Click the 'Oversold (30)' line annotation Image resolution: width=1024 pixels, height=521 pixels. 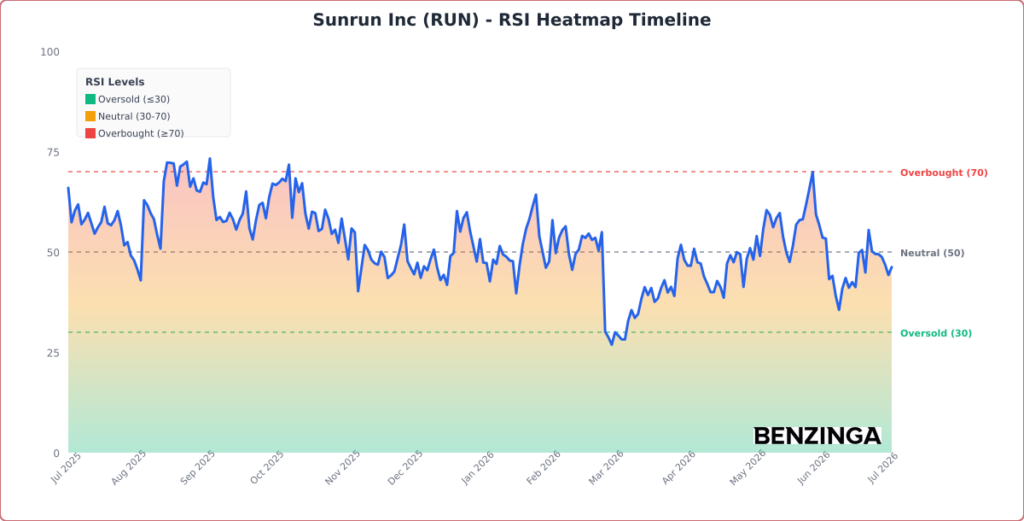click(x=936, y=334)
